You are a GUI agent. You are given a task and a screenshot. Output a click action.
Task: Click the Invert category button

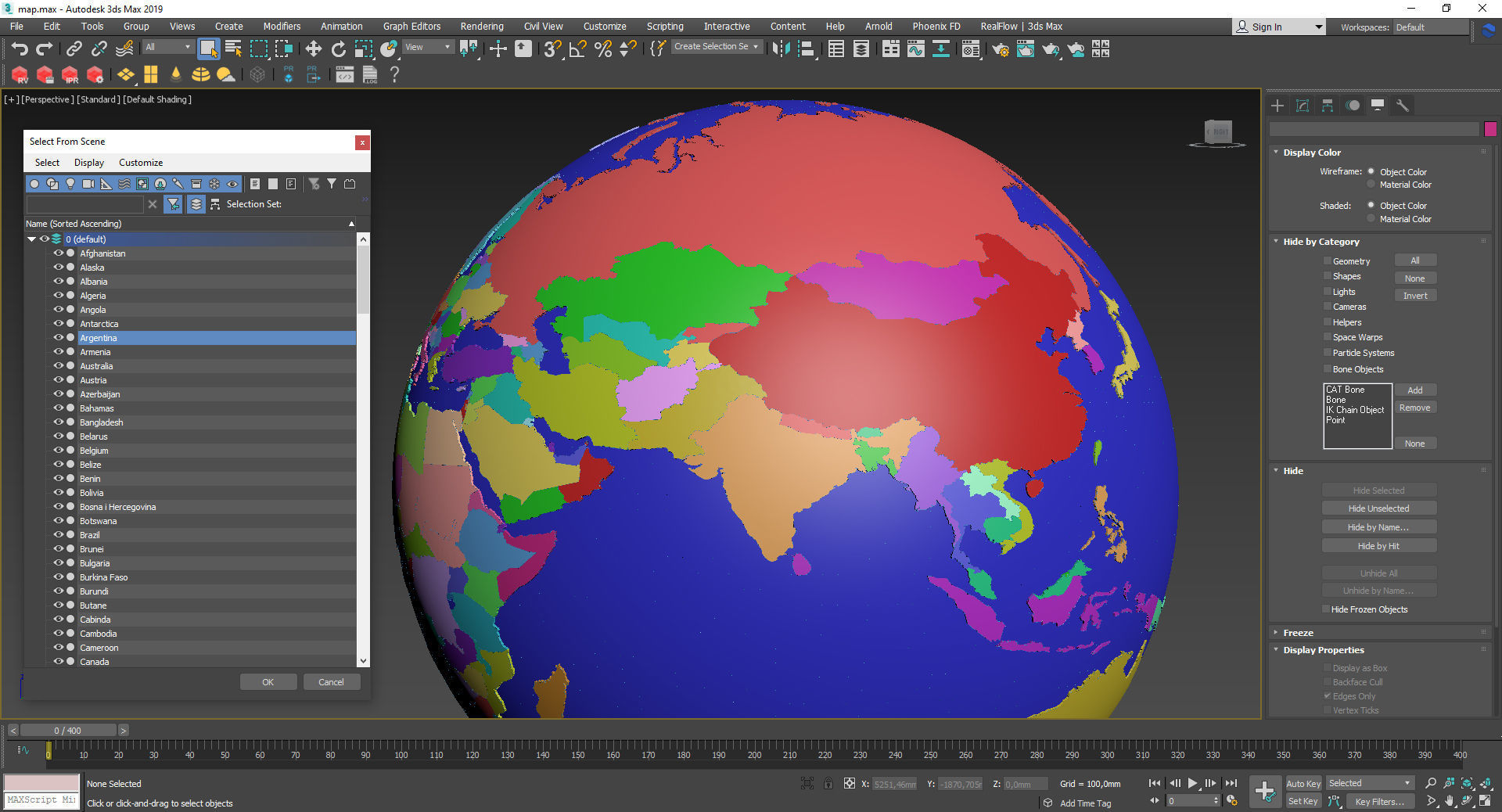coord(1415,296)
